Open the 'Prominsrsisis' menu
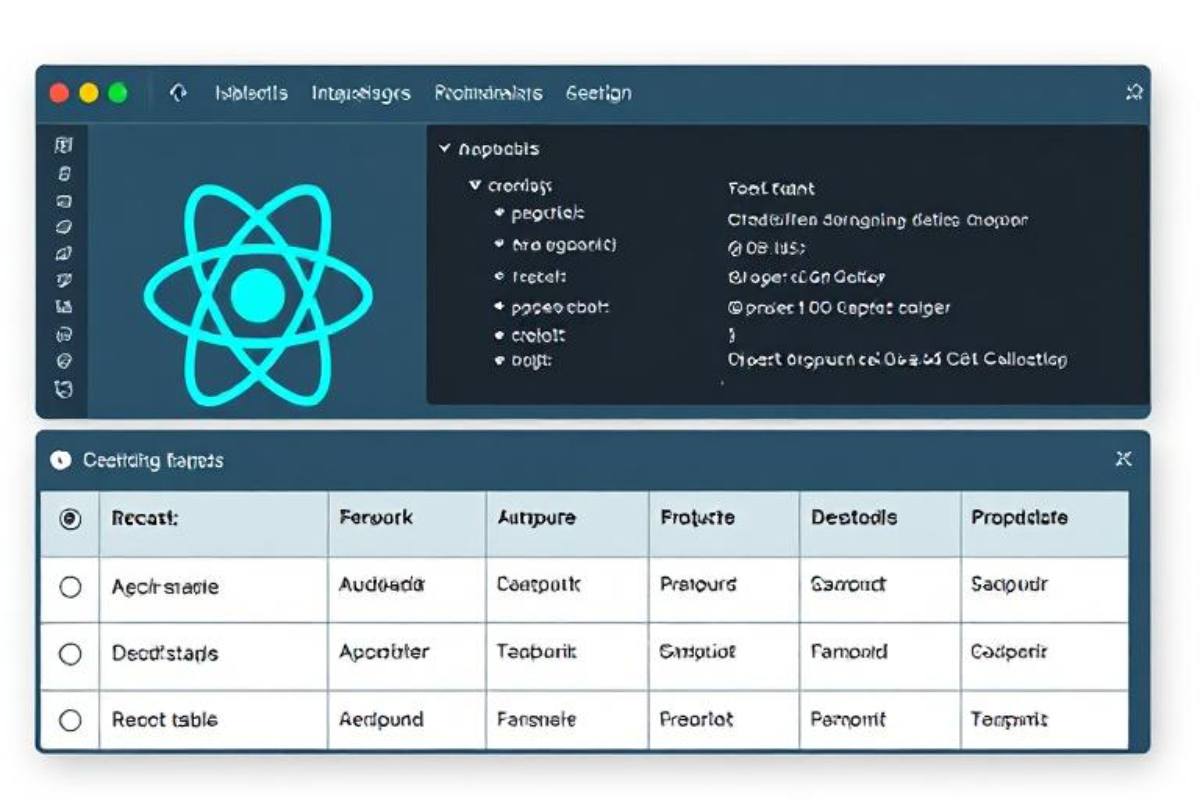The height and width of the screenshot is (800, 1200). tap(488, 93)
